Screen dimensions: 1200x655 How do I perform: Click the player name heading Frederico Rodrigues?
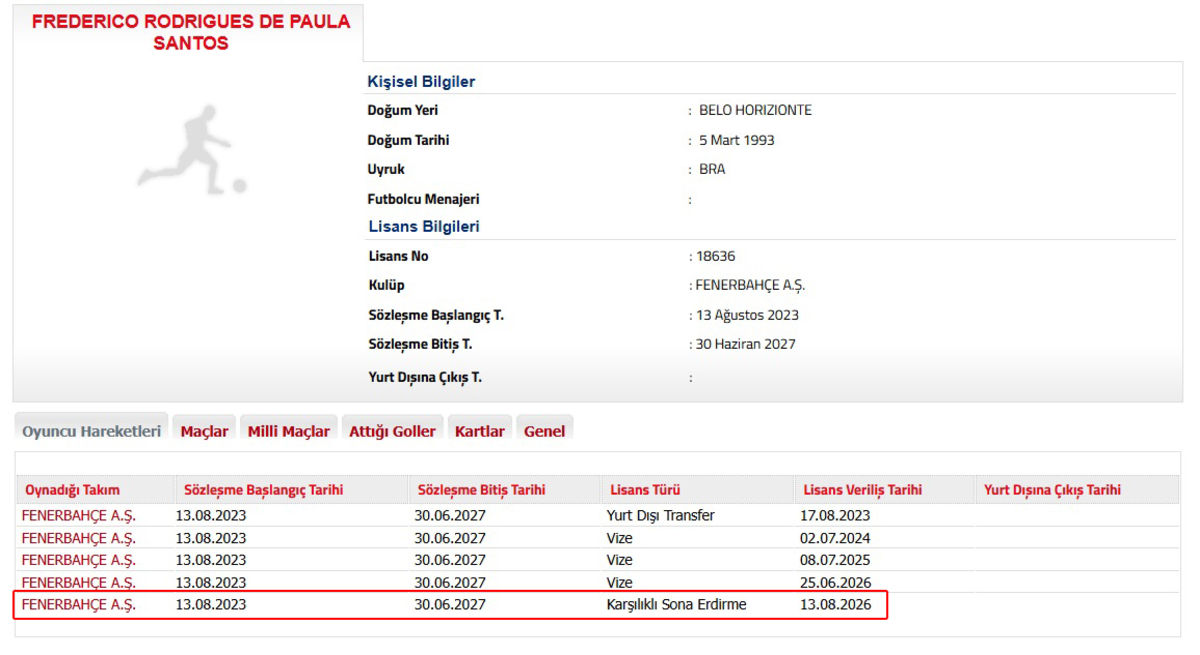[191, 32]
